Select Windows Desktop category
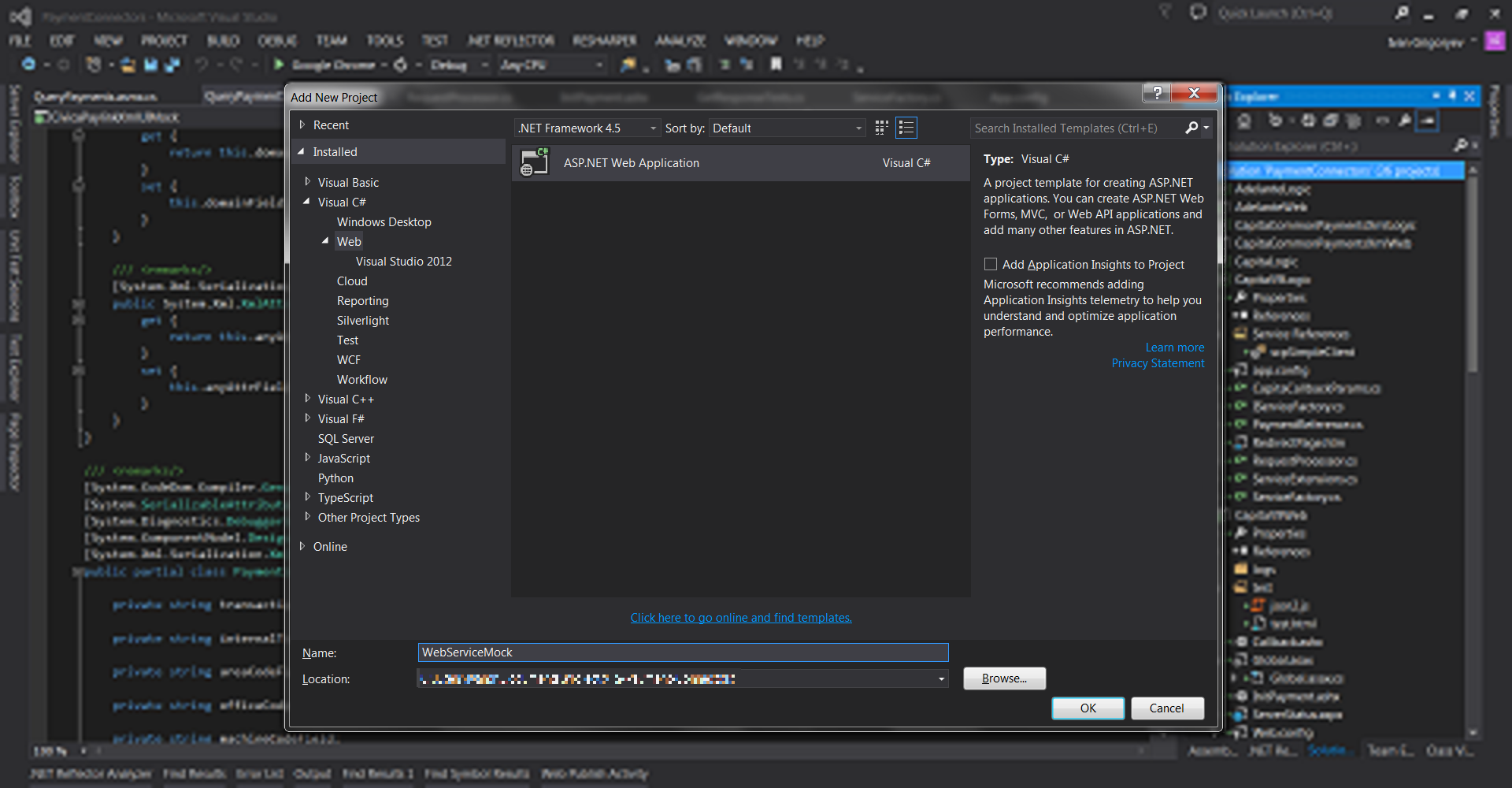The height and width of the screenshot is (788, 1512). point(384,222)
